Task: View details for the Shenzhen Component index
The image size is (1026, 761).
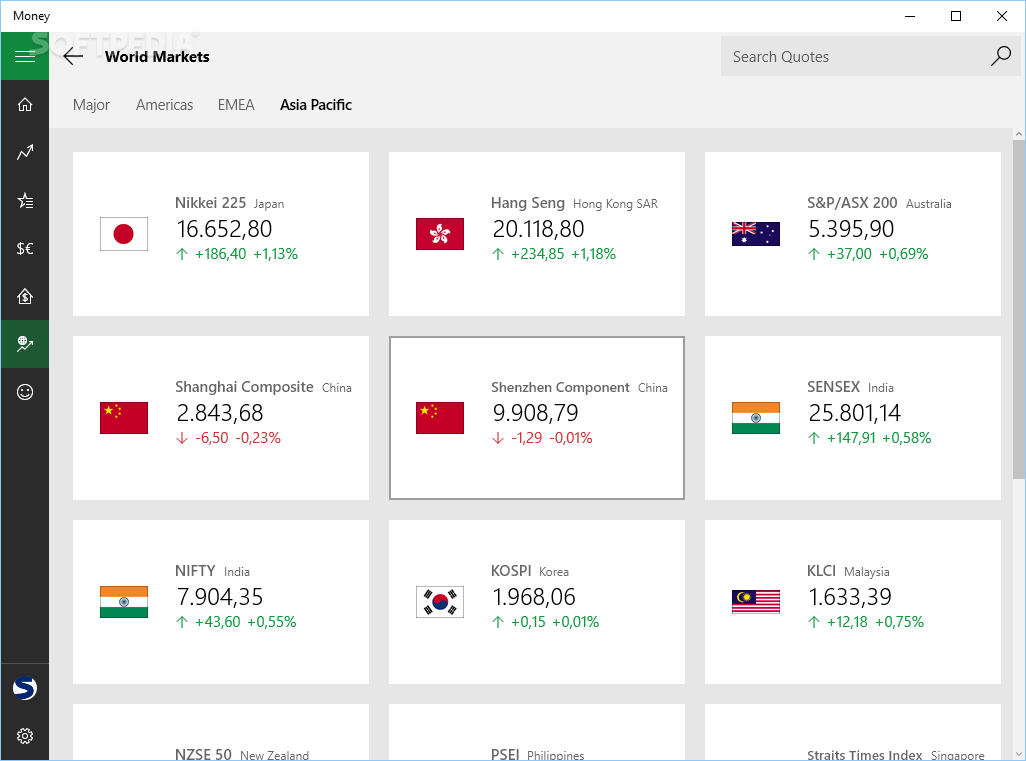Action: [x=536, y=417]
